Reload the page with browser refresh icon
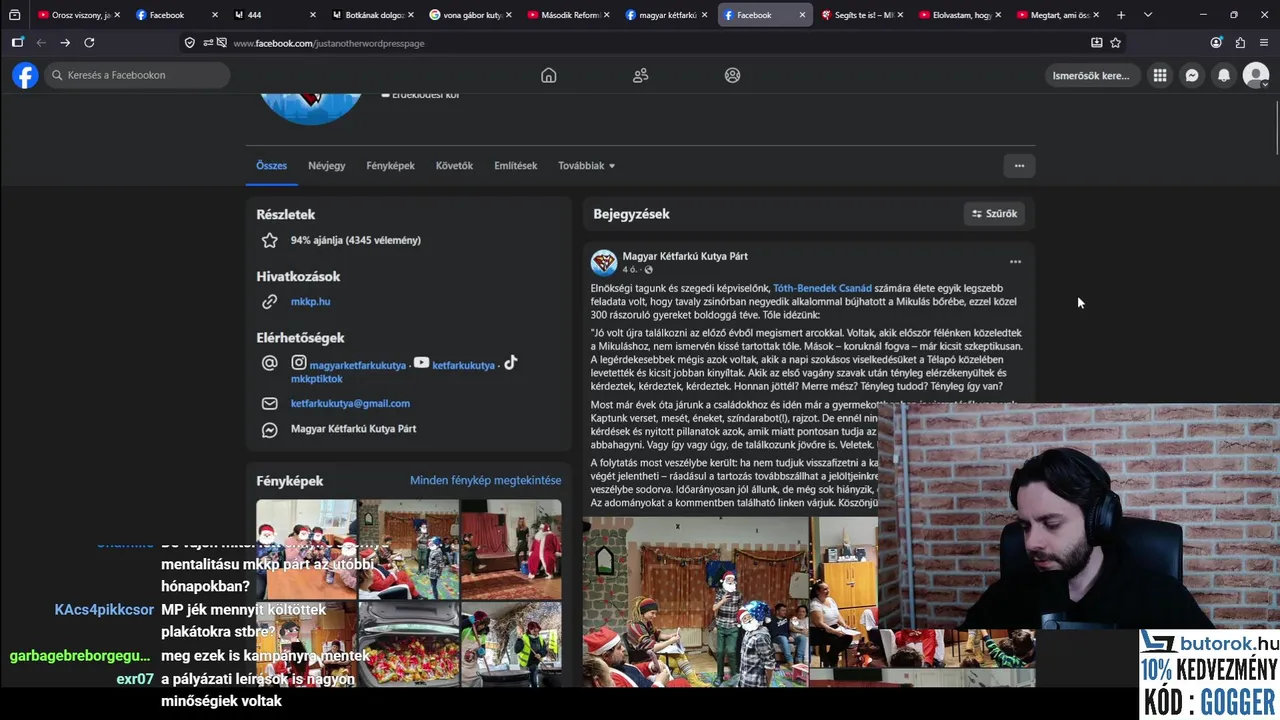 click(x=89, y=43)
